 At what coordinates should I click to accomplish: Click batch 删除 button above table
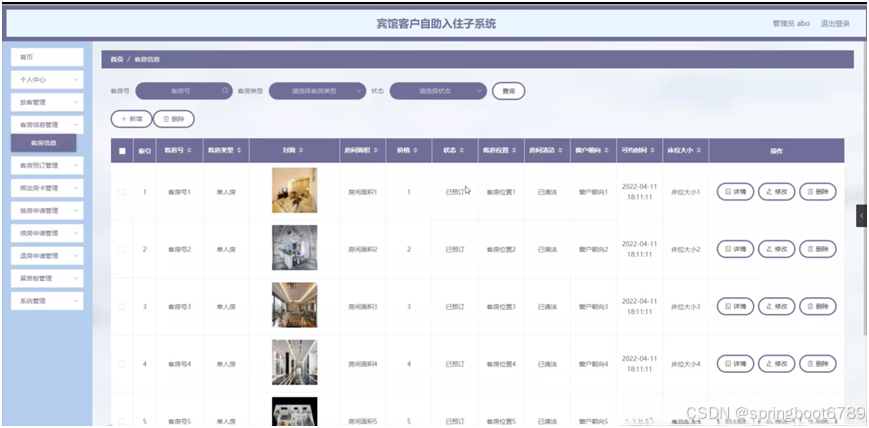(x=173, y=119)
